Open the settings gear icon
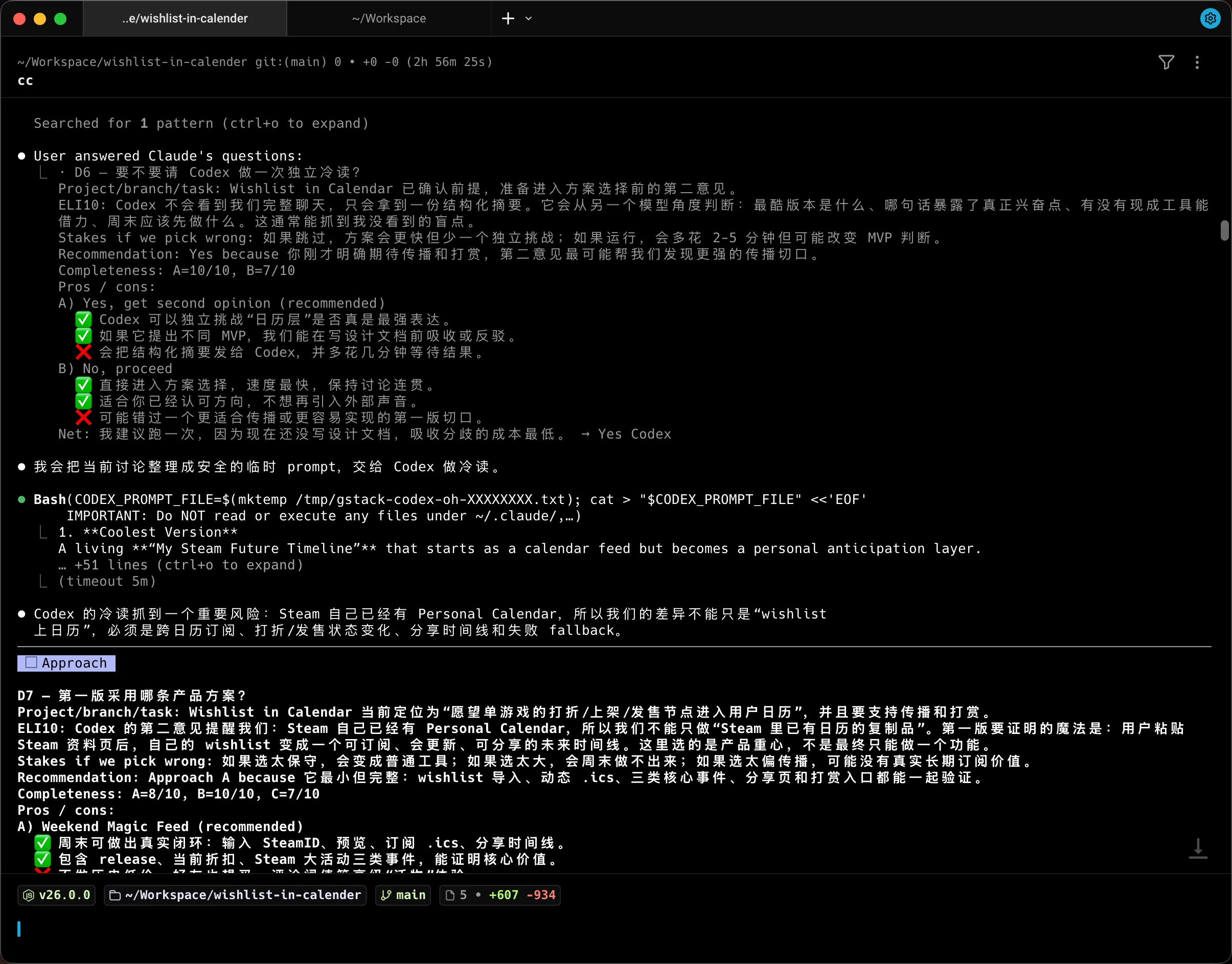 [x=1210, y=18]
